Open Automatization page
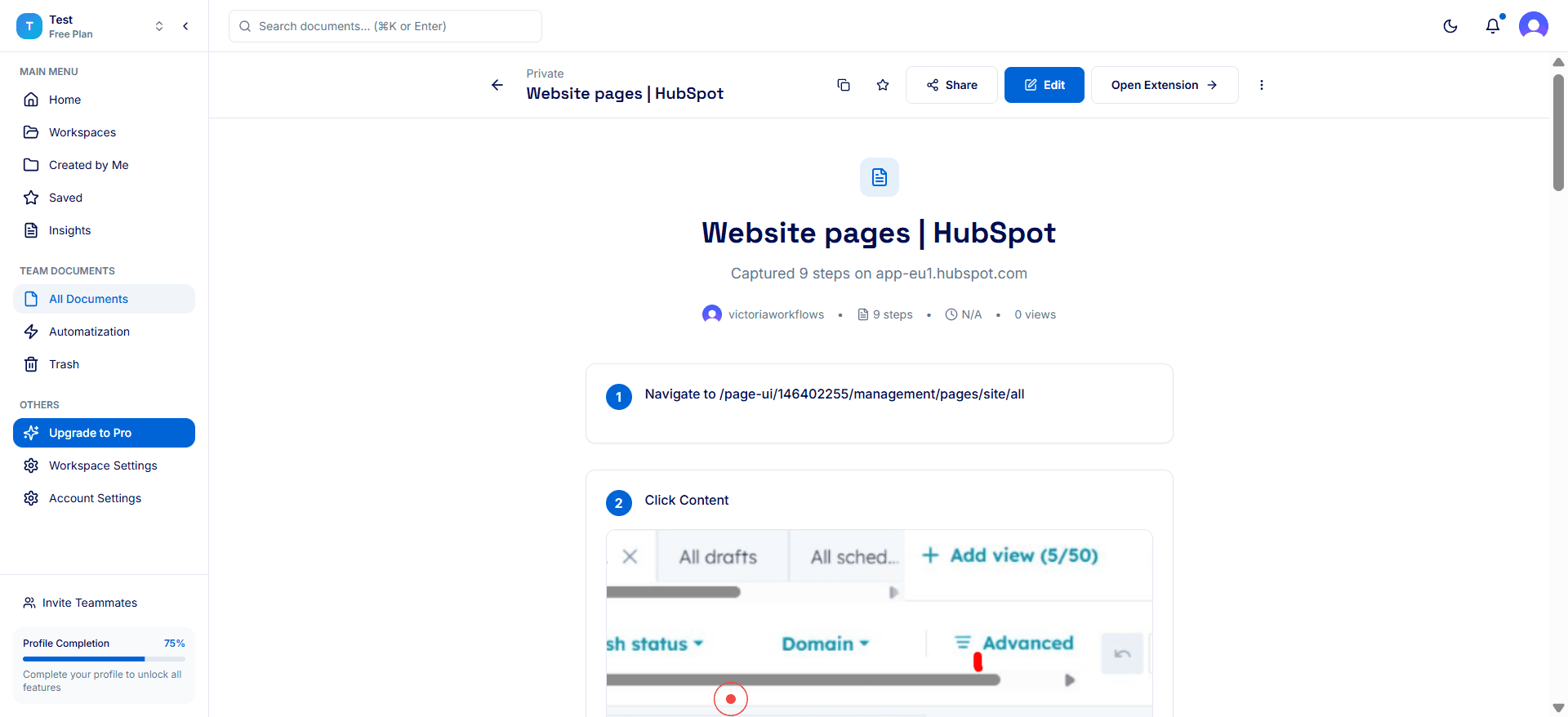Viewport: 1568px width, 717px height. (x=104, y=332)
